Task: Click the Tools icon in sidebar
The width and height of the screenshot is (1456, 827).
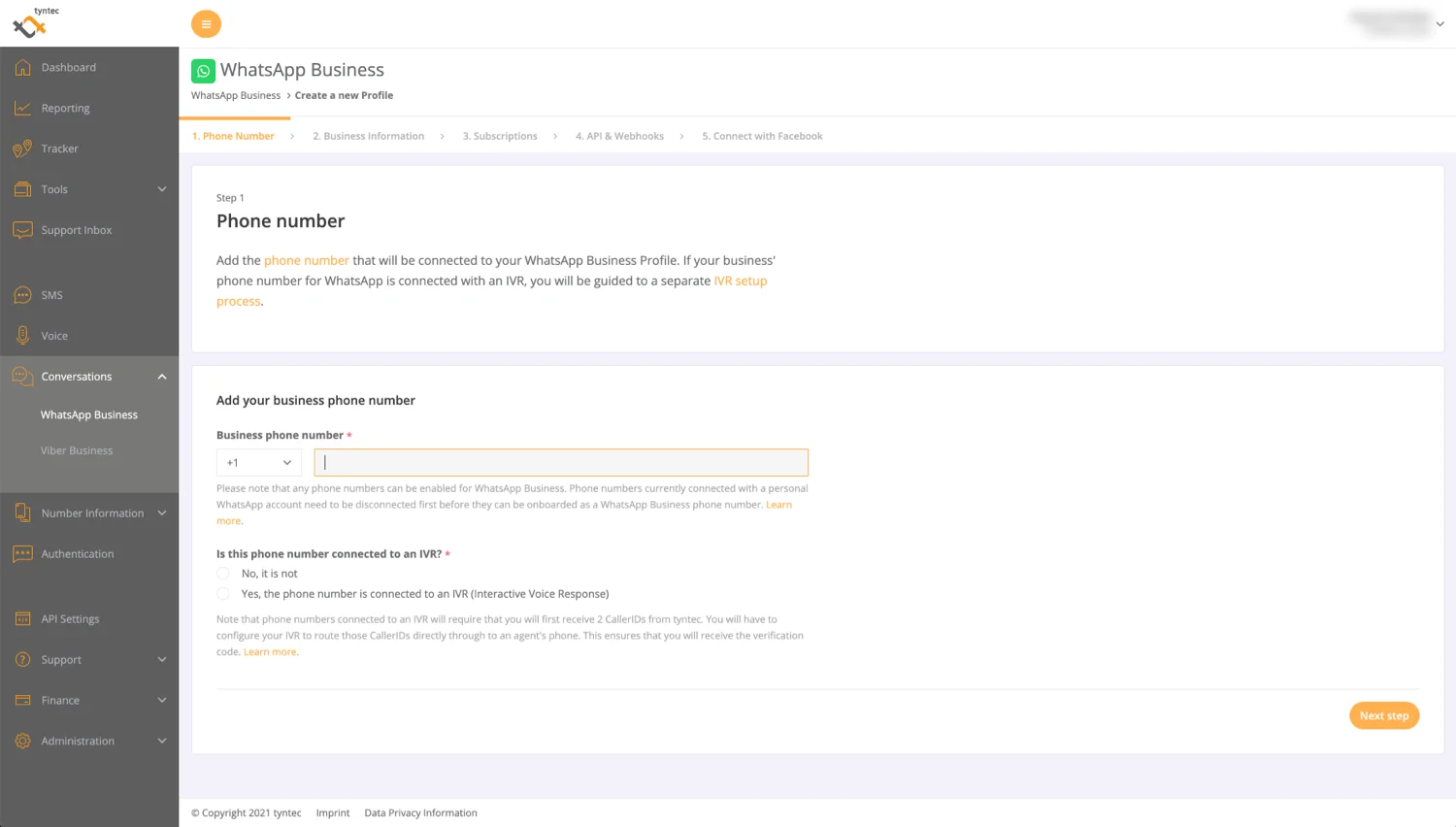Action: point(22,189)
